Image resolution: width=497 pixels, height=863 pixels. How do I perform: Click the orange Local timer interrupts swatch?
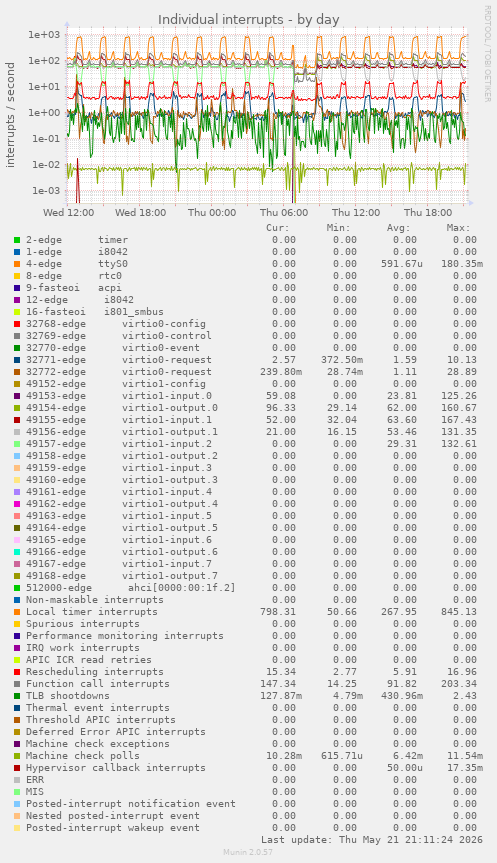coord(17,612)
